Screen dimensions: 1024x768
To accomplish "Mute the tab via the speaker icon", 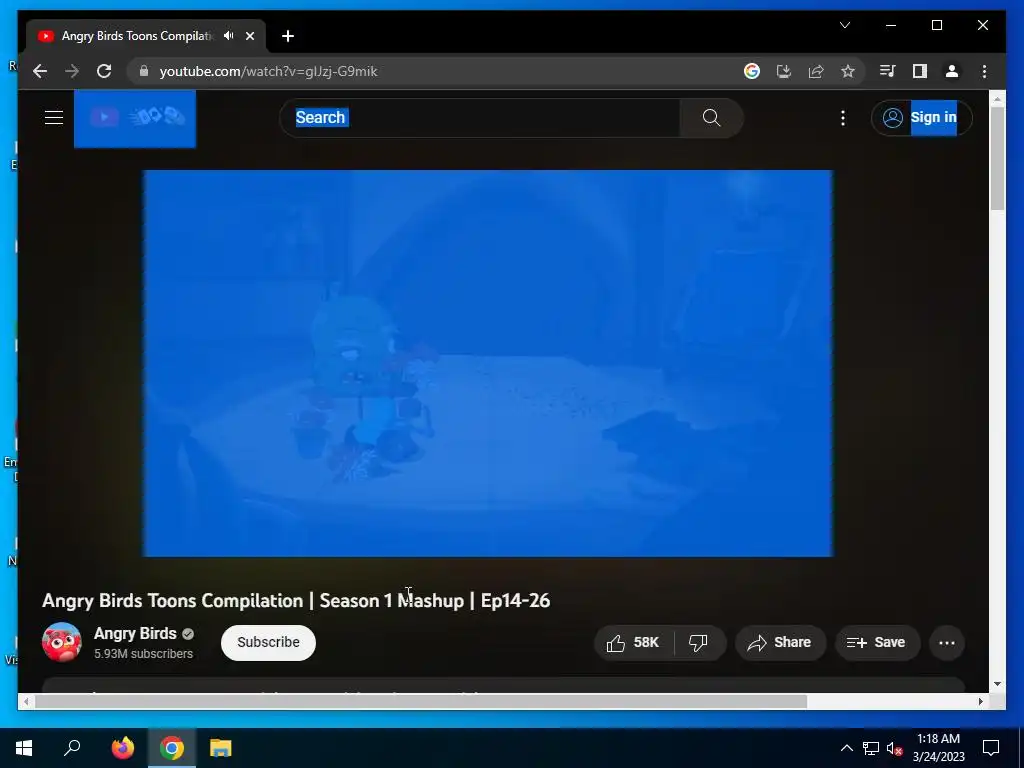I will 229,35.
